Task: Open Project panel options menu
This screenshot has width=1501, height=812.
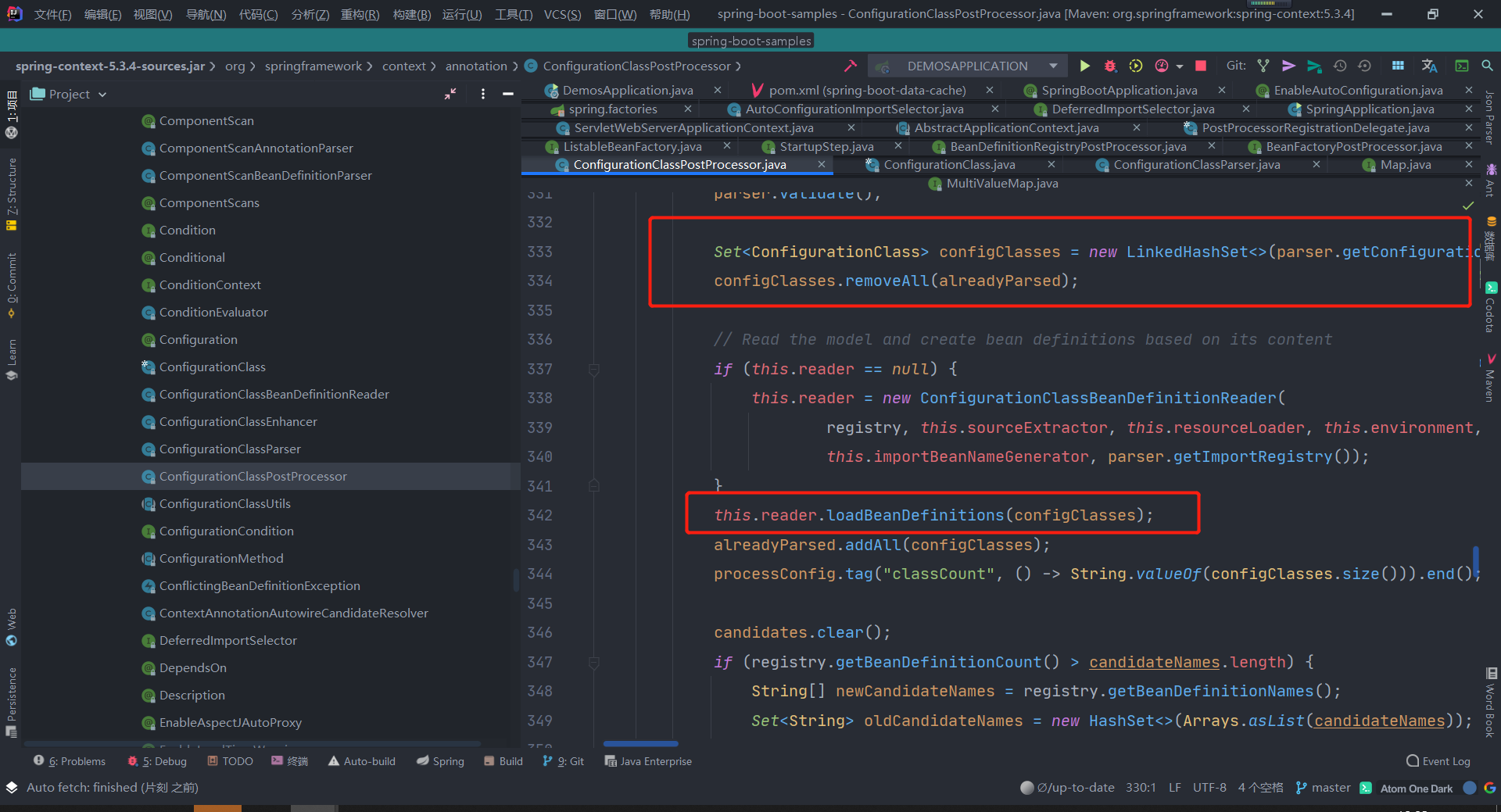Action: coord(483,94)
